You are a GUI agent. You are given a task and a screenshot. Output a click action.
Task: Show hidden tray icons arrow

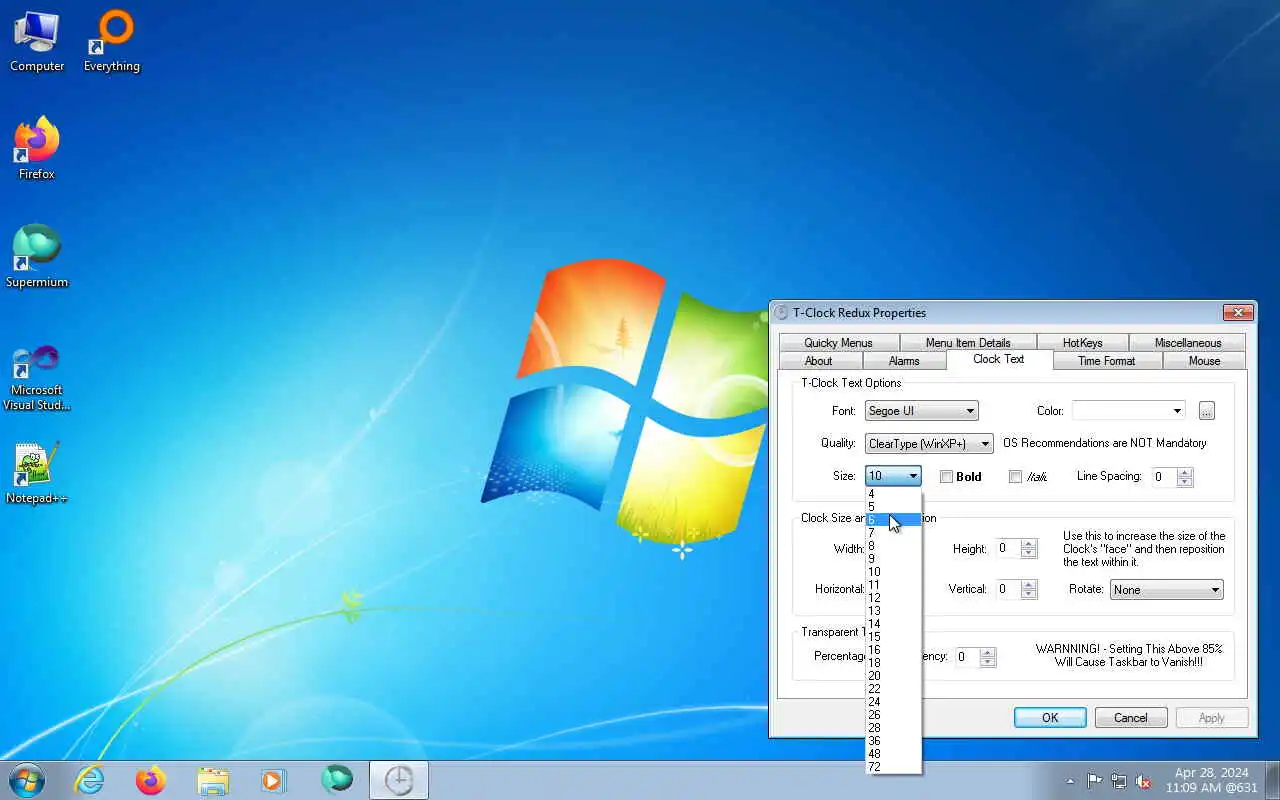pyautogui.click(x=1071, y=781)
